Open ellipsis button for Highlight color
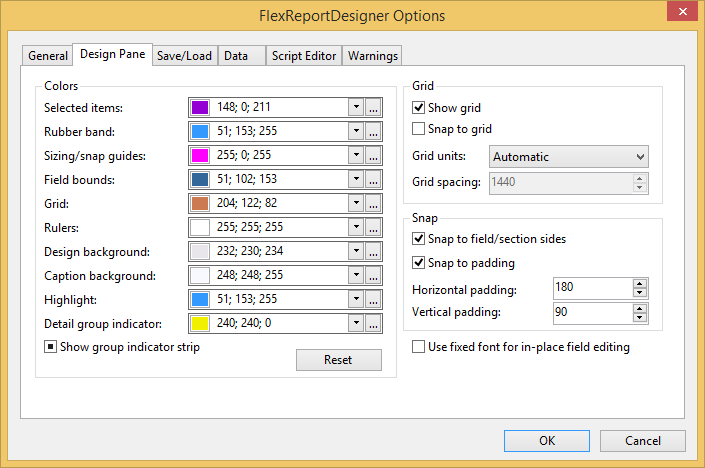The image size is (705, 468). (373, 300)
